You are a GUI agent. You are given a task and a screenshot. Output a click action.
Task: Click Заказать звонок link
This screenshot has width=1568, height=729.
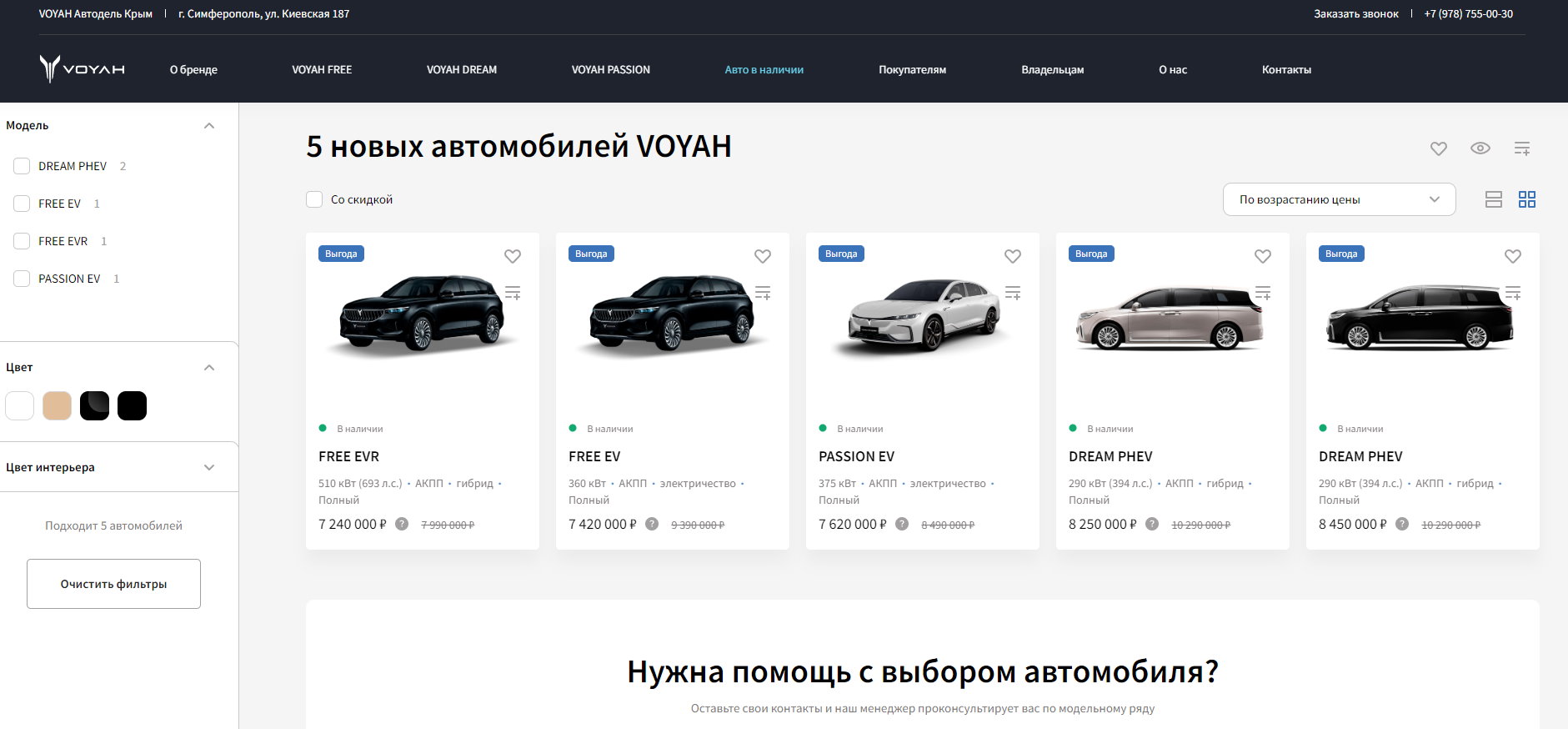pyautogui.click(x=1356, y=14)
